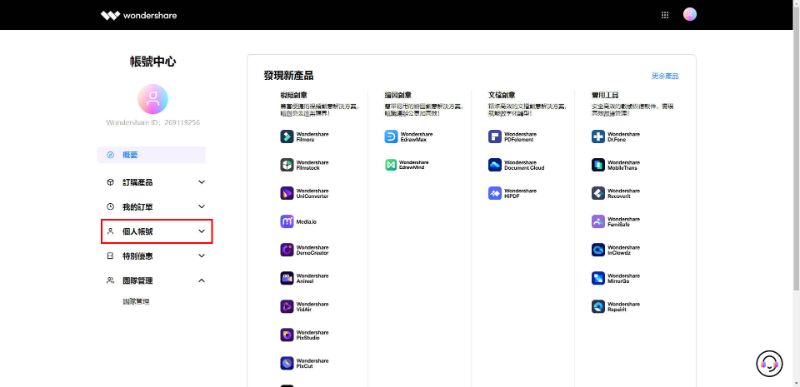This screenshot has width=800, height=387.
Task: Open Wondershare DemoCreator icon
Action: 287,250
